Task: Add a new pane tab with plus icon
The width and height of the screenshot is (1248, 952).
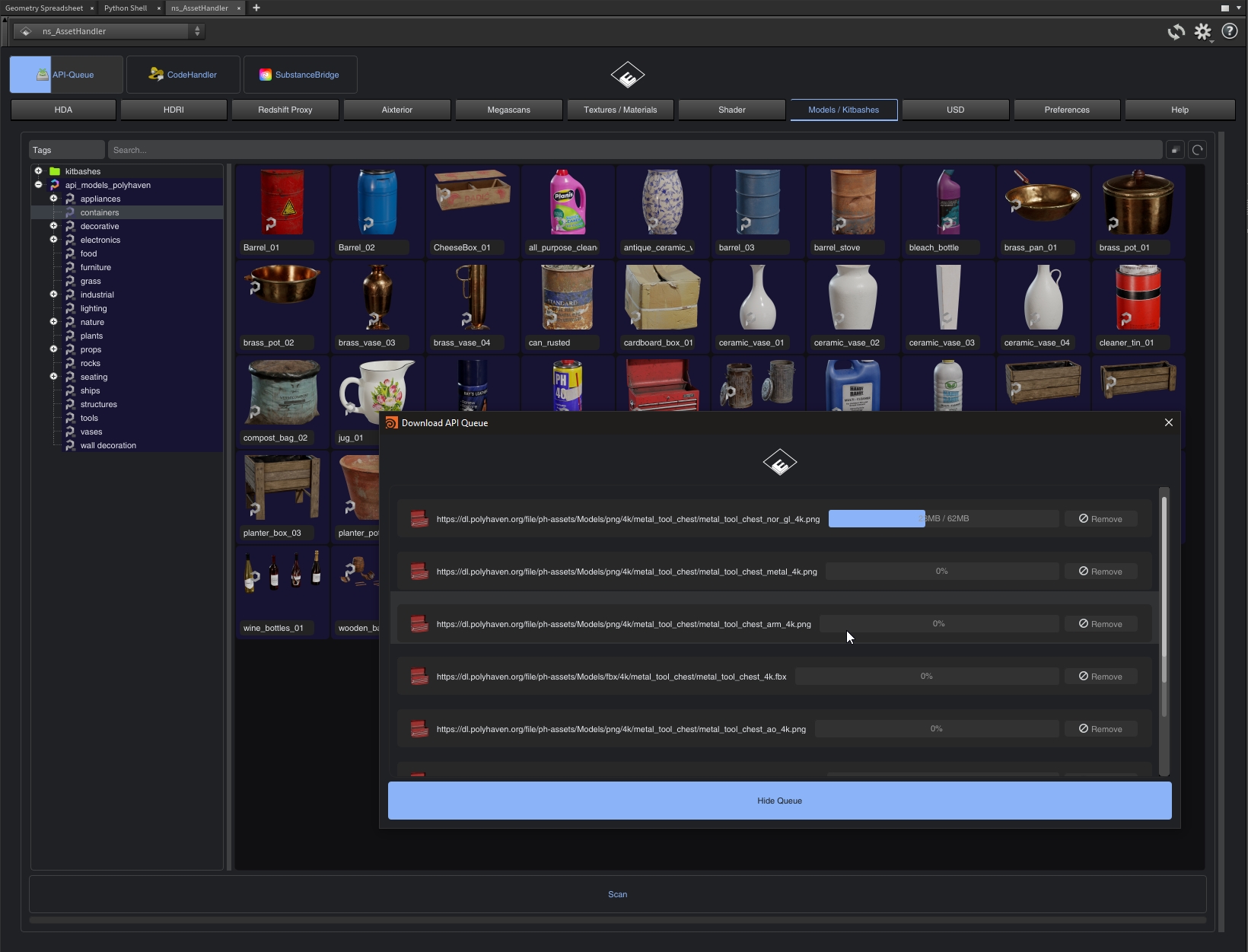Action: tap(256, 8)
